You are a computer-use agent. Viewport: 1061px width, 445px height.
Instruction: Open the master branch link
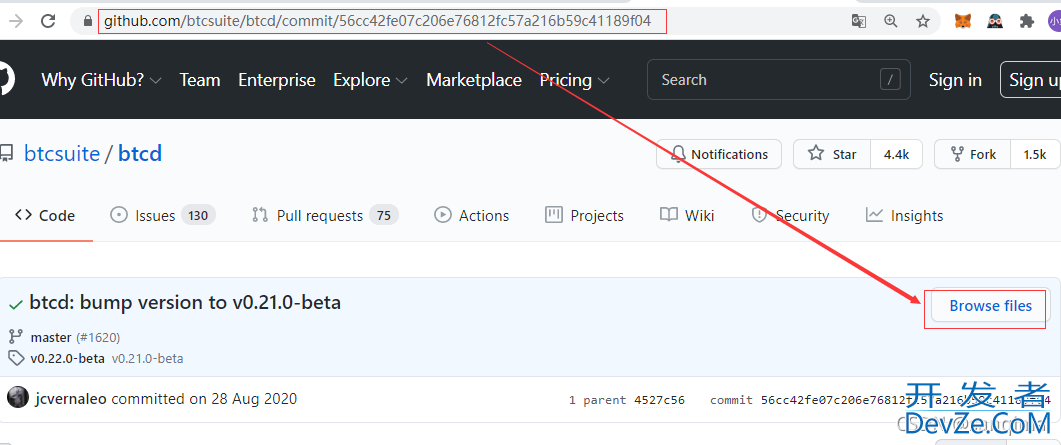pyautogui.click(x=51, y=337)
